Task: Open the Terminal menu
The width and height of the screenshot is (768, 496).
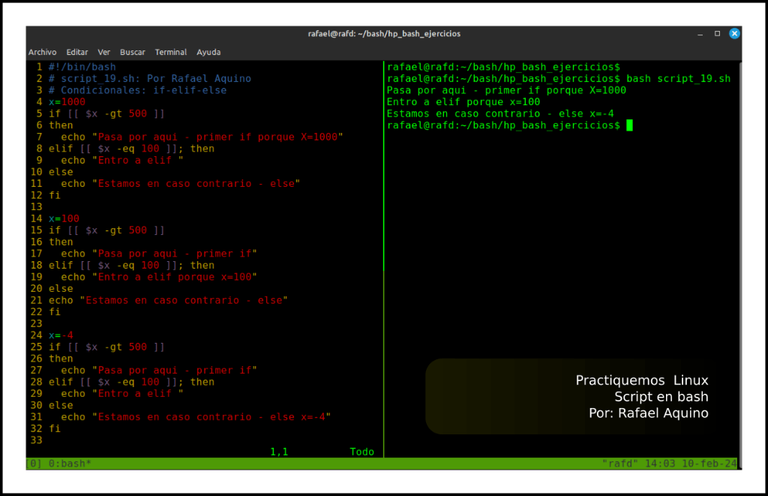Action: (x=170, y=52)
